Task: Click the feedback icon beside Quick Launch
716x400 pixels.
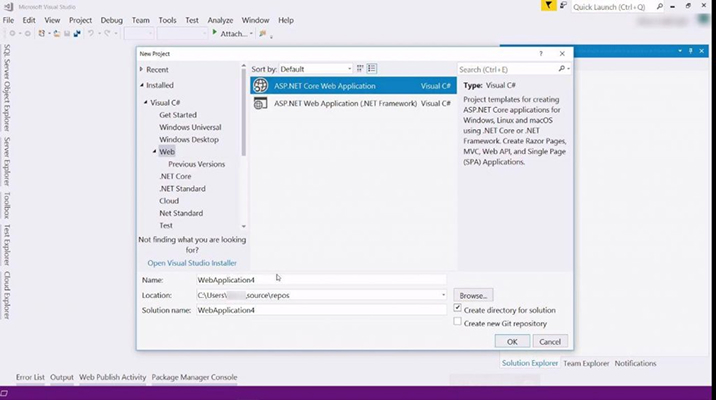Action: (563, 6)
